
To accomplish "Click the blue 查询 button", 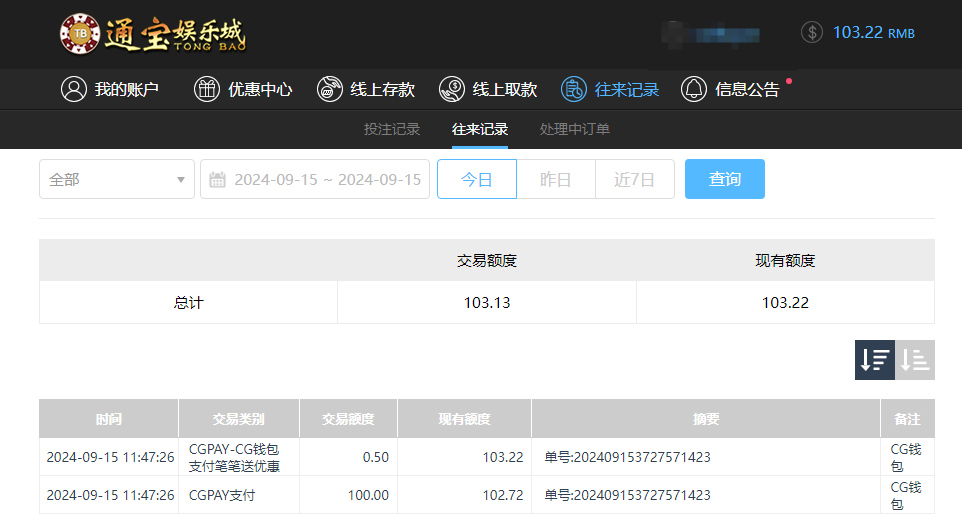I will pyautogui.click(x=725, y=180).
